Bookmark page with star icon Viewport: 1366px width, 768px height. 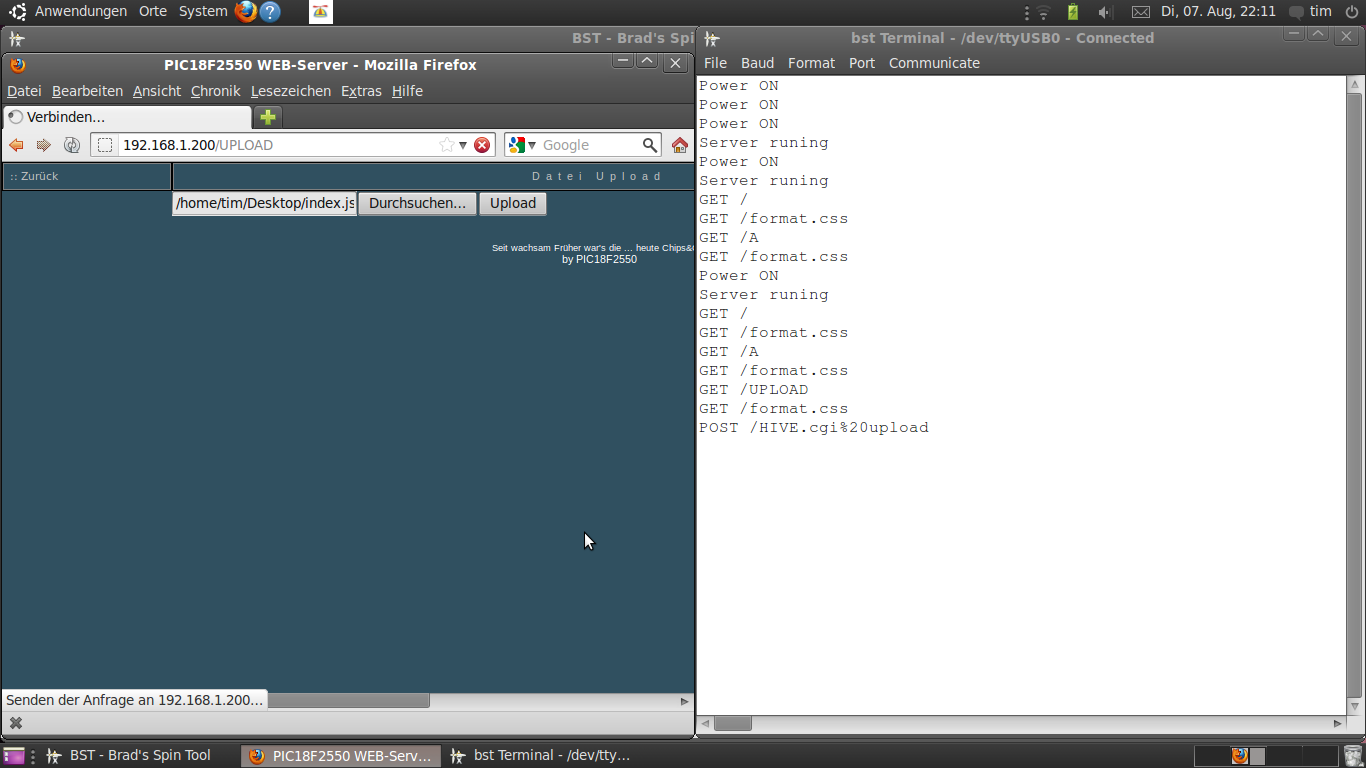click(446, 145)
